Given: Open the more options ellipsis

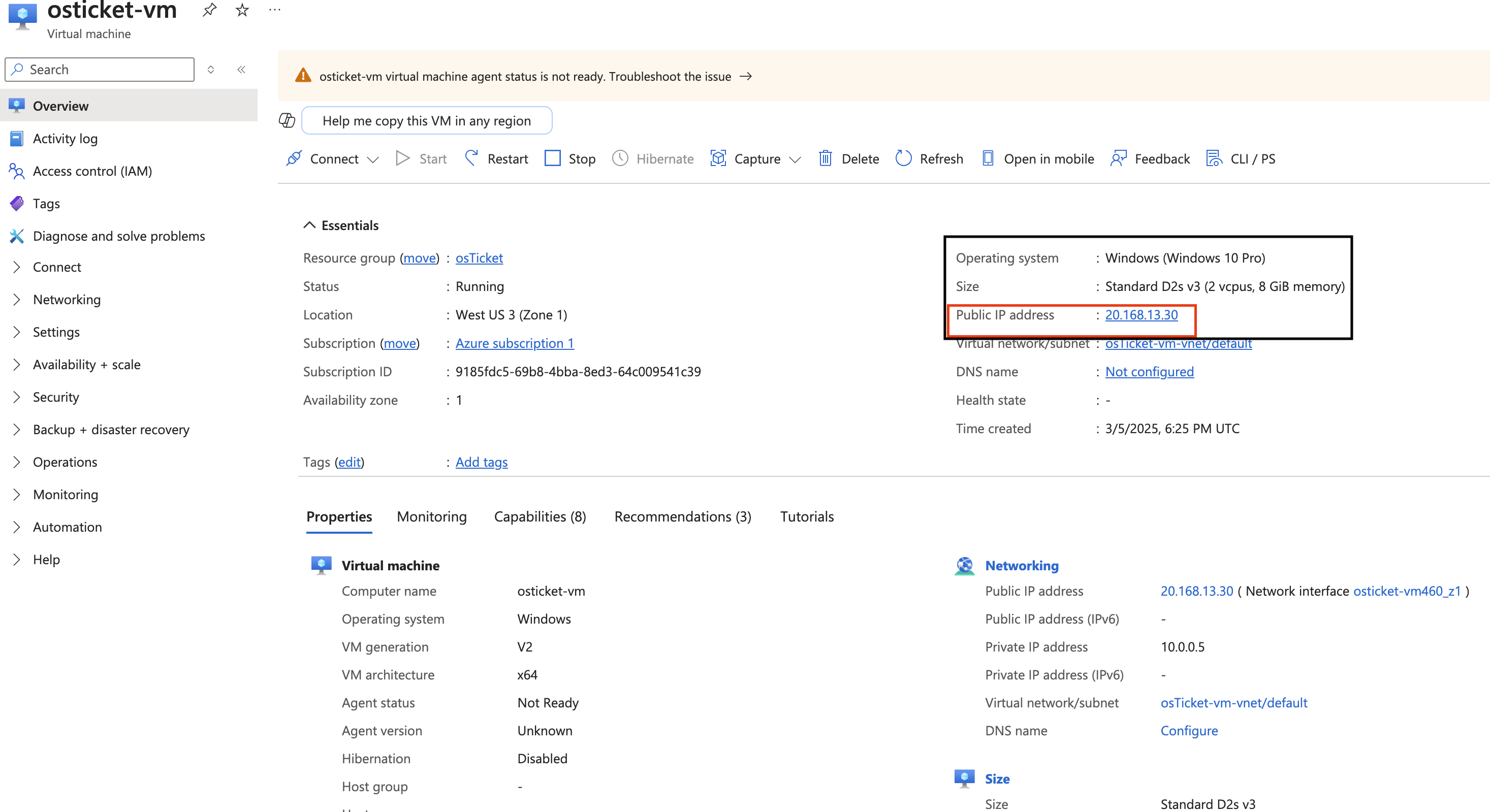Looking at the screenshot, I should pyautogui.click(x=275, y=10).
